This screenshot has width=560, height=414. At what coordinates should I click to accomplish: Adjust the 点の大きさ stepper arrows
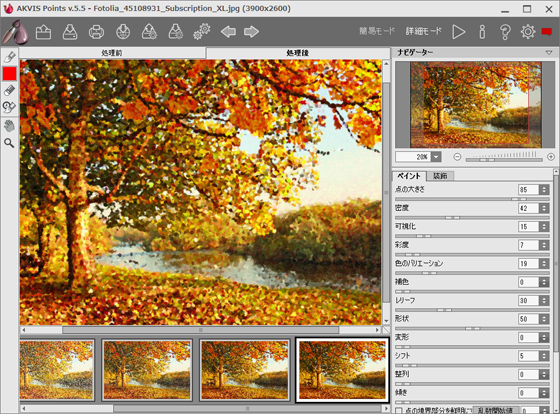(x=544, y=190)
